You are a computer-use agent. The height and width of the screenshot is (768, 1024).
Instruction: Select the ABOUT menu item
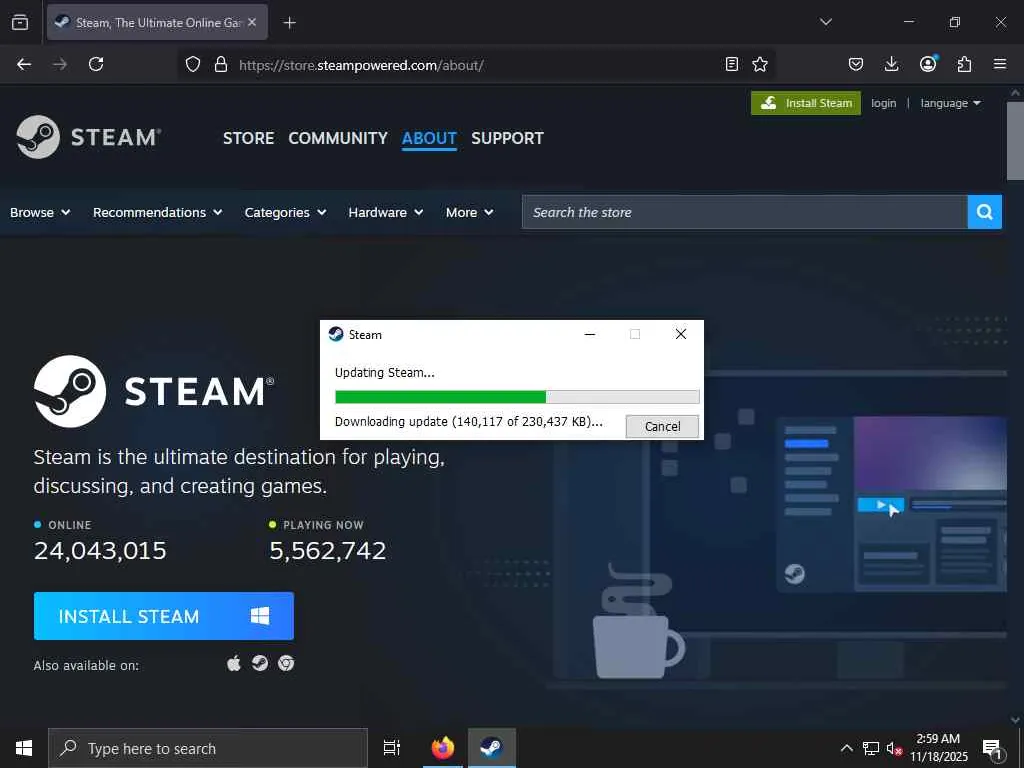[x=429, y=138]
